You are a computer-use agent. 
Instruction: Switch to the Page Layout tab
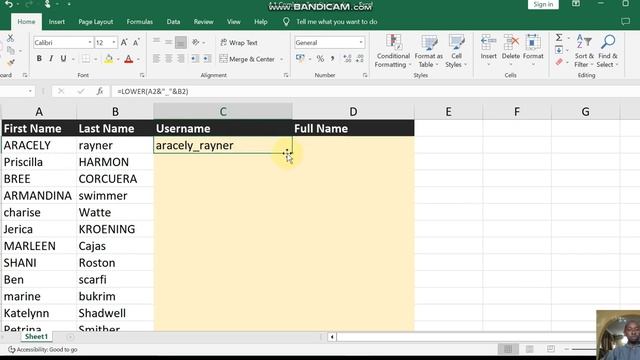(x=96, y=22)
